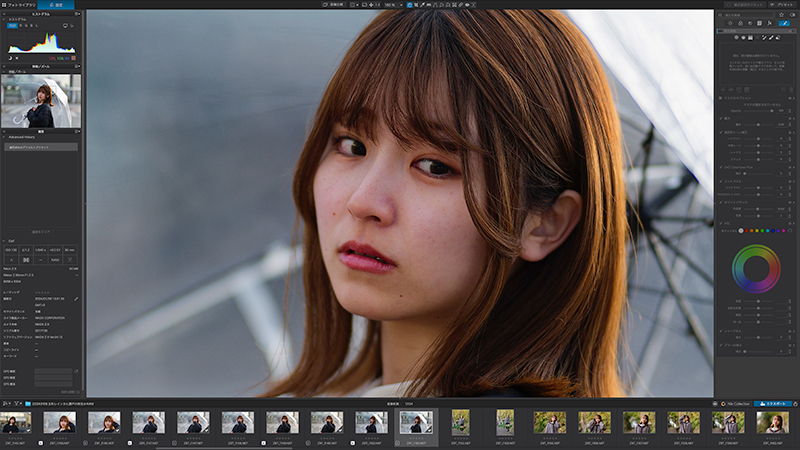Open the image filter icon in filmstrip bar
The image size is (800, 450).
coord(17,404)
